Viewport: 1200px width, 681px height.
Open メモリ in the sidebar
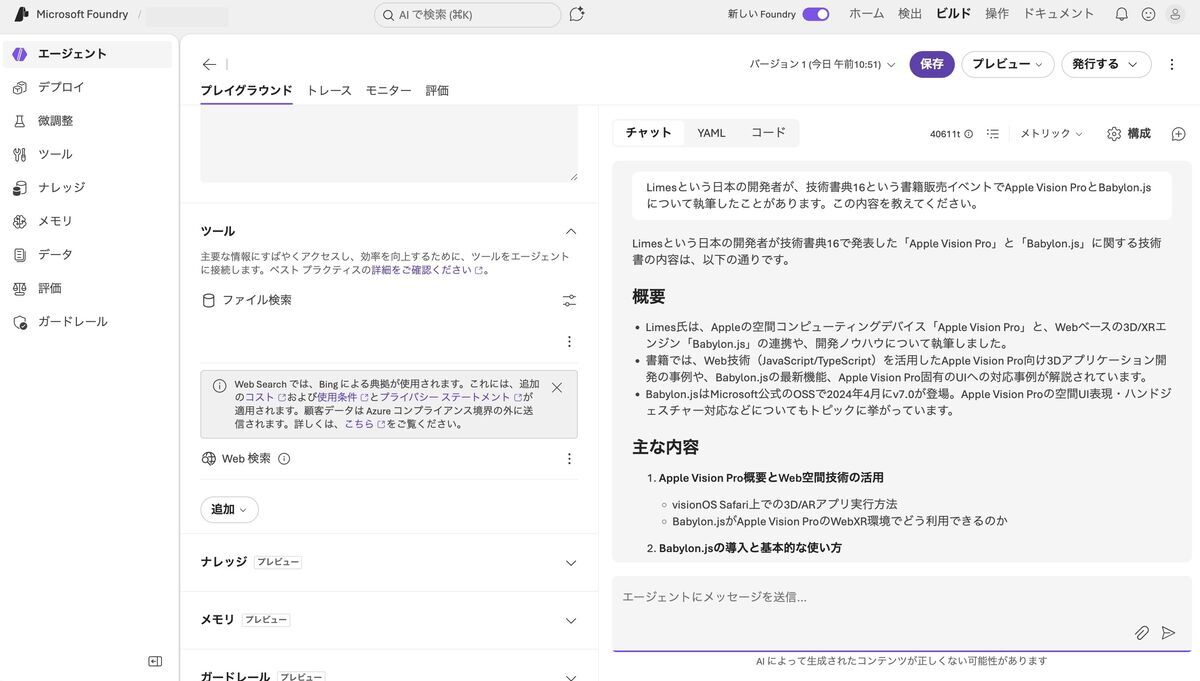[87, 221]
